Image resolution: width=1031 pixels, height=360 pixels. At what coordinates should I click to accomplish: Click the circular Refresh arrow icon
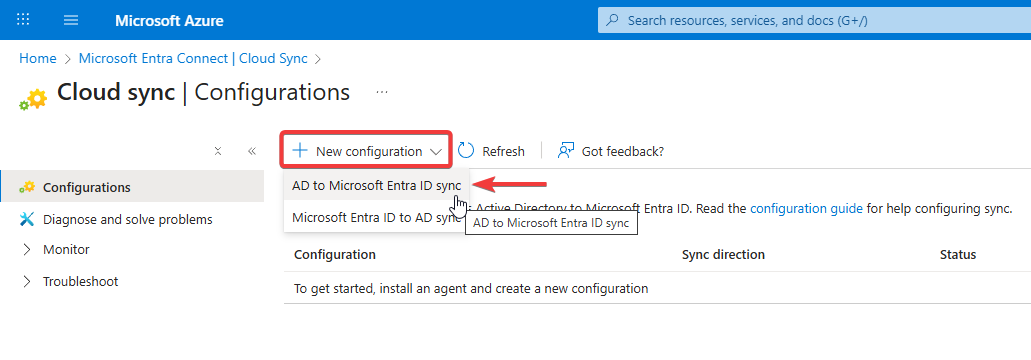(466, 151)
